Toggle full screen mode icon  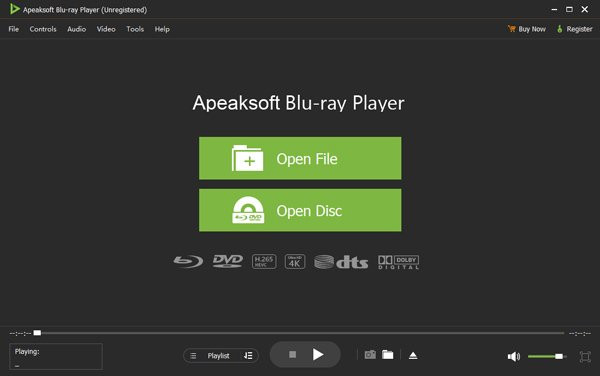[585, 356]
